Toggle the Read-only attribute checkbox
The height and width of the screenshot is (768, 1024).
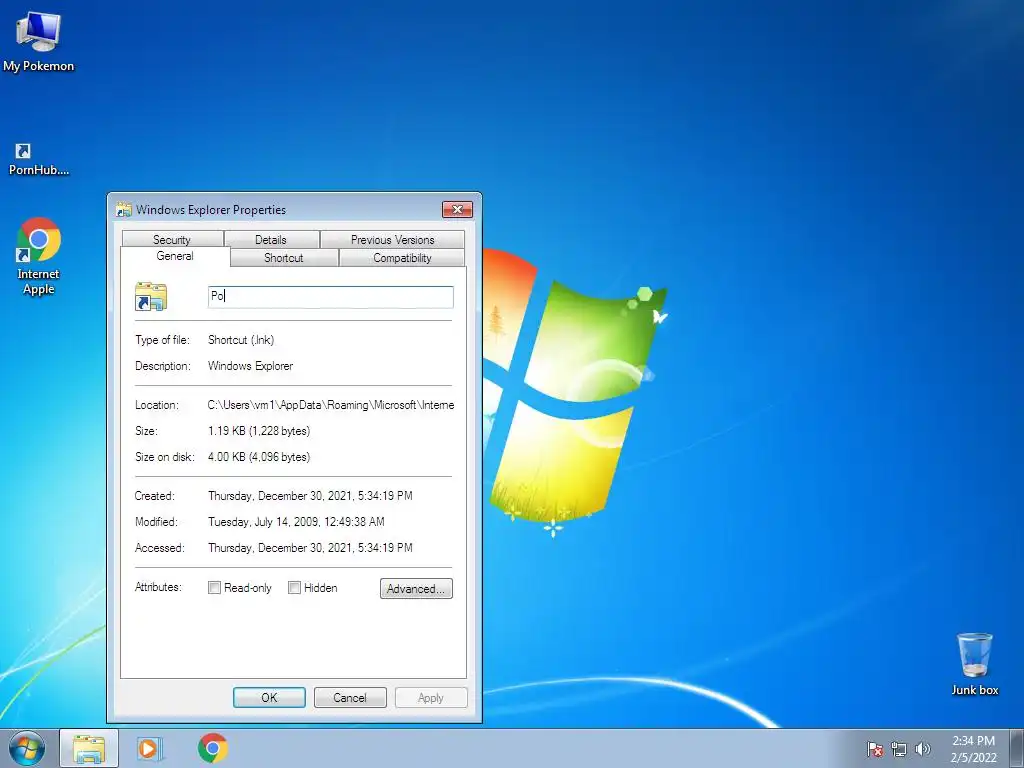pos(214,587)
